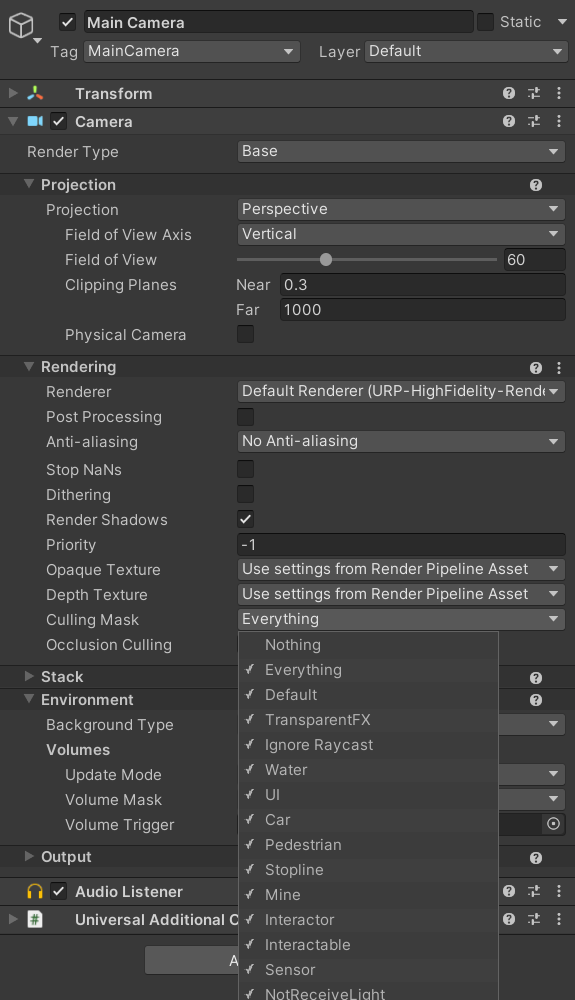Open help for Environment section
The width and height of the screenshot is (575, 1000).
coord(536,700)
